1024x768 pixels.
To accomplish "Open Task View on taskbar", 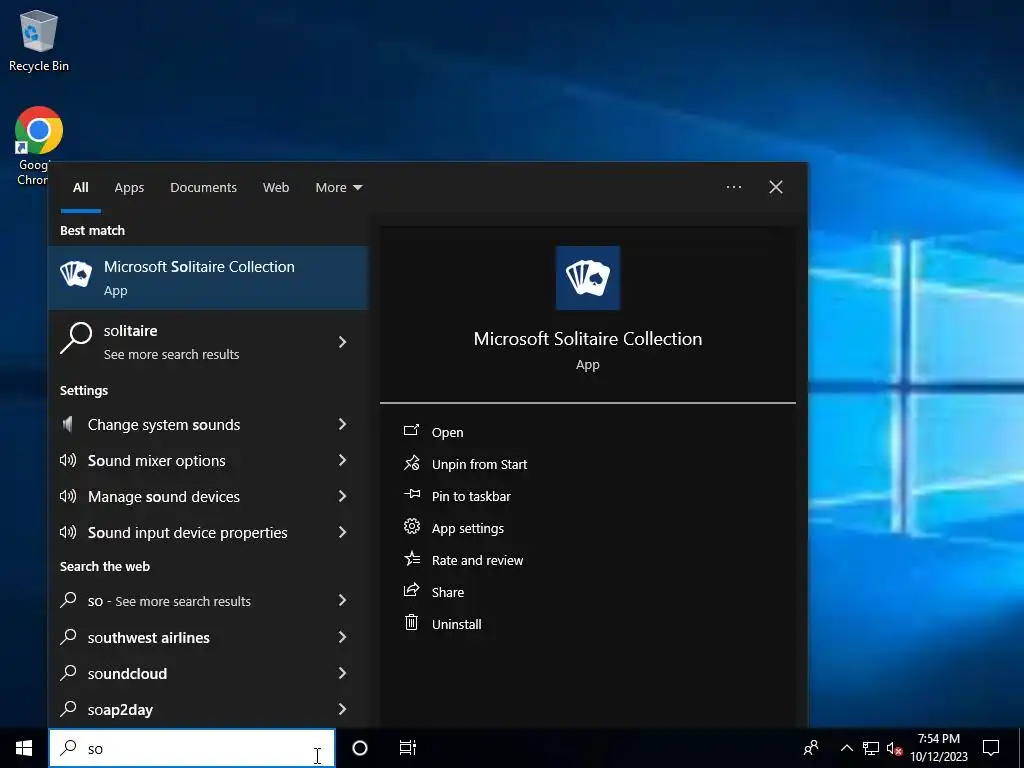I will click(408, 748).
